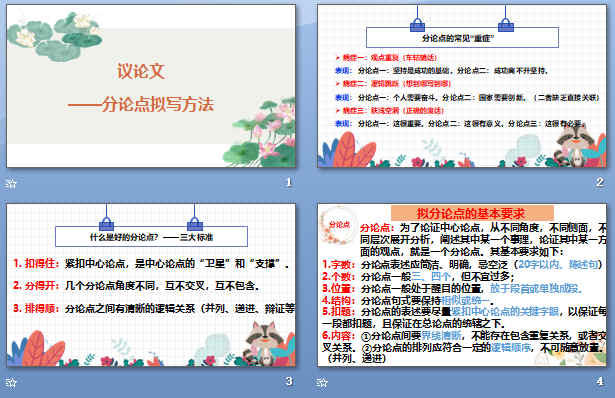The image size is (615, 398).
Task: Click the text 6.内容 in slide 4
Action: pyautogui.click(x=338, y=336)
